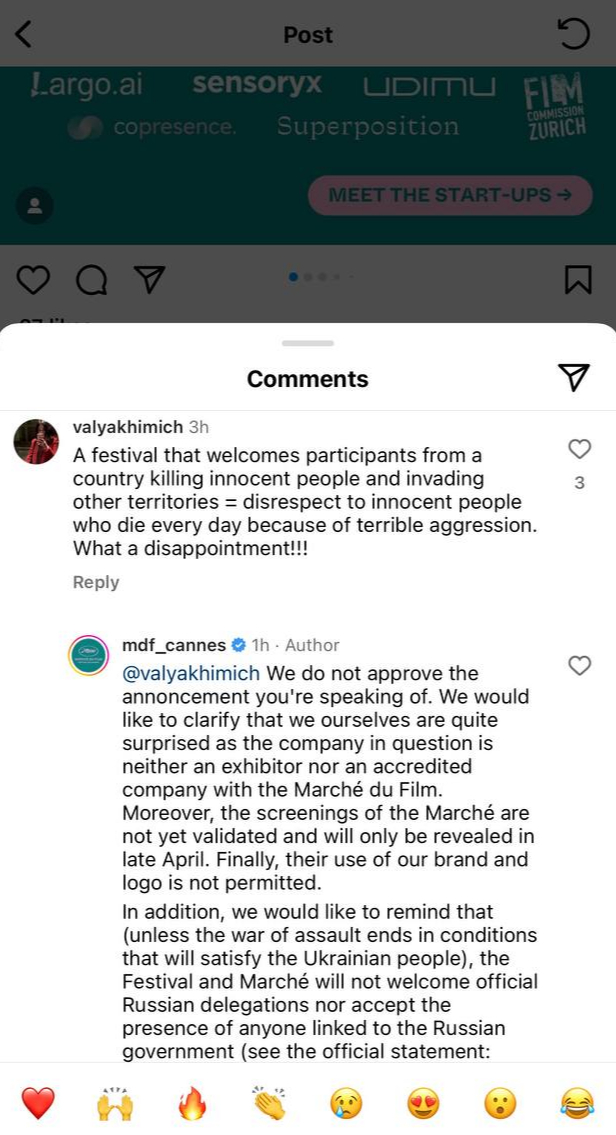Screen dimensions: 616x1135
Task: Like the post with heart icon
Action: pos(33,280)
